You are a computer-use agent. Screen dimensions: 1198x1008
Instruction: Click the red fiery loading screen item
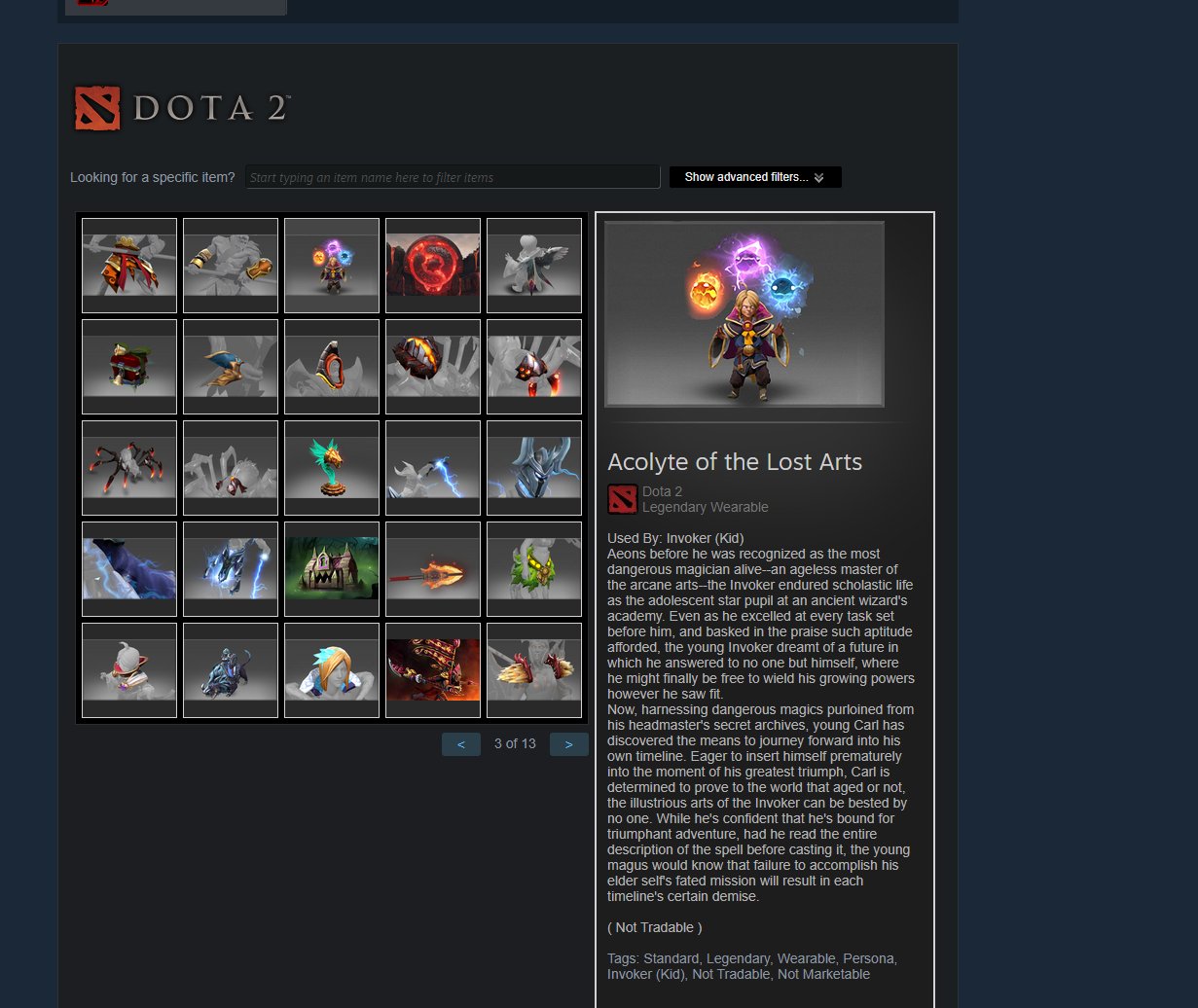[433, 670]
